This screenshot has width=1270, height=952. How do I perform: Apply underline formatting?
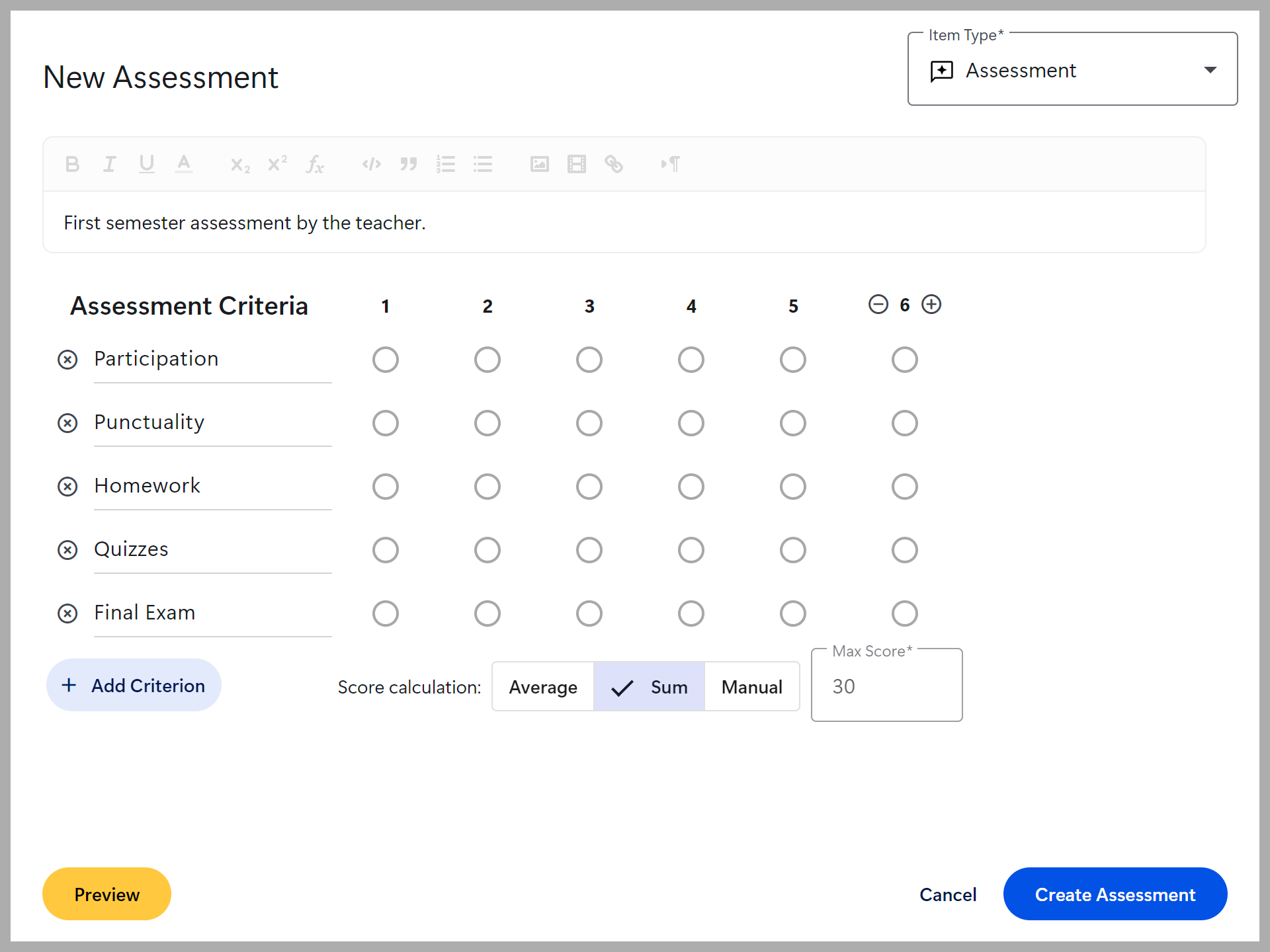tap(147, 164)
